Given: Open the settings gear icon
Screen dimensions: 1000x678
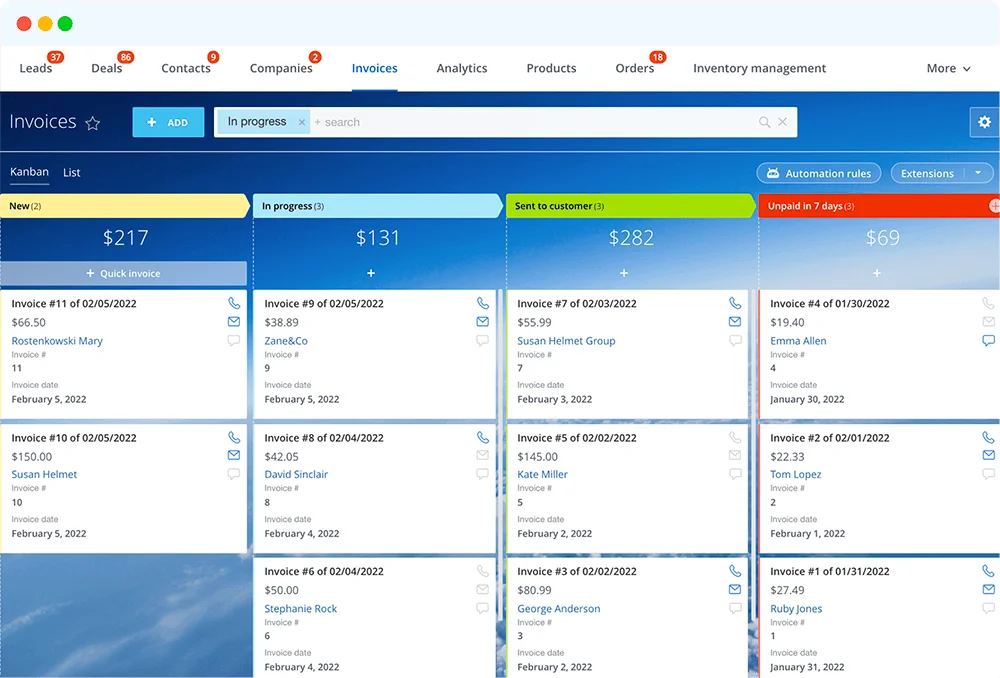Looking at the screenshot, I should 984,122.
